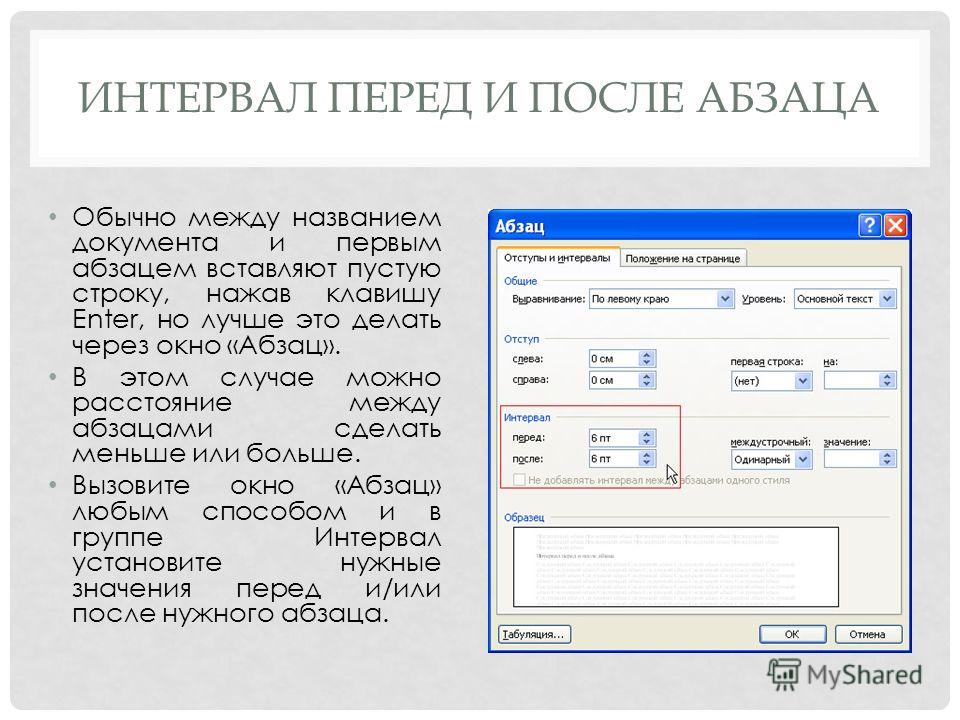This screenshot has width=960, height=720.
Task: Click the на: indent value field
Action: [x=852, y=381]
